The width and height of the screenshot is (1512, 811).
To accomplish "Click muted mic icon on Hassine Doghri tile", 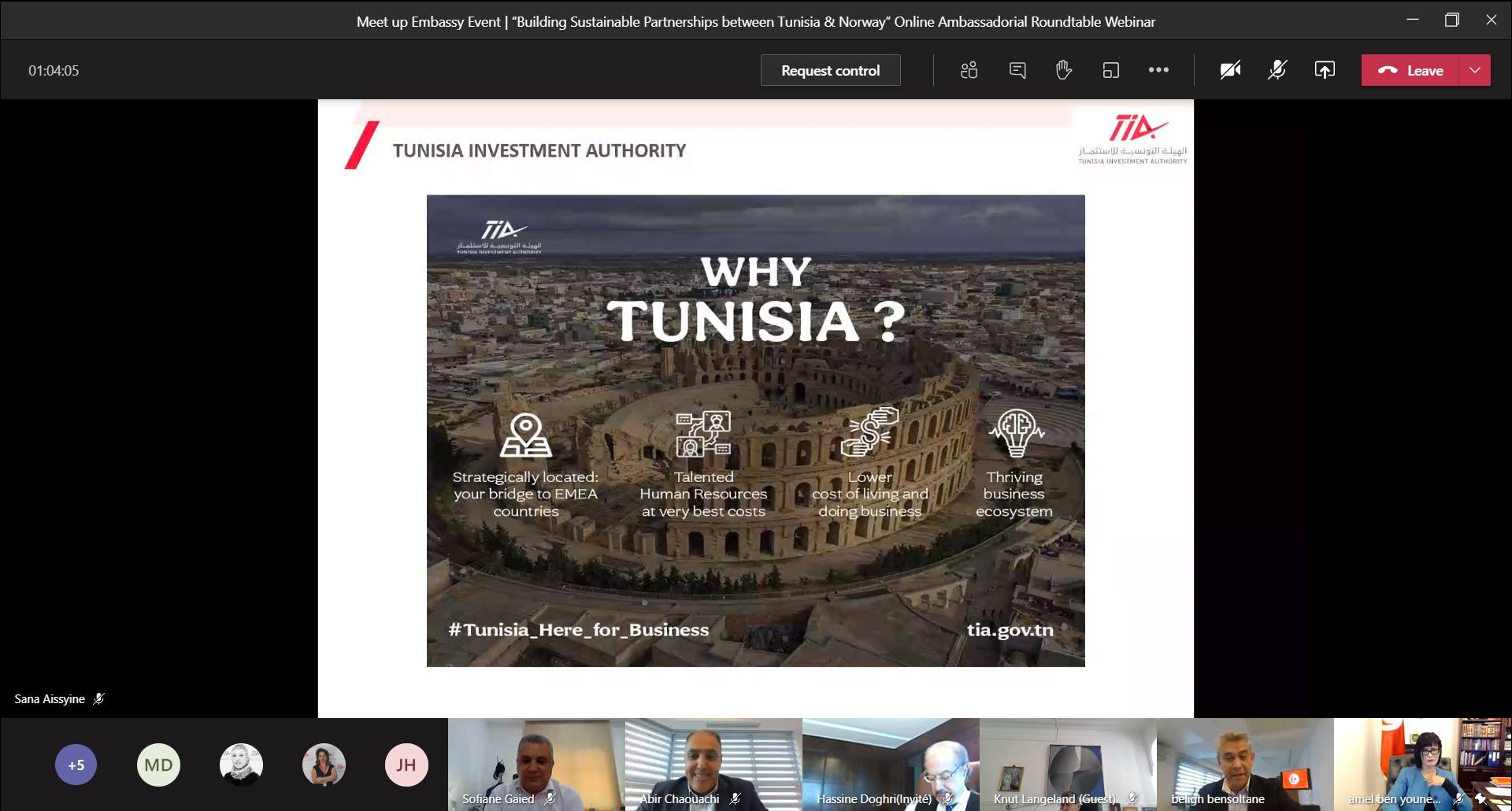I will point(947,798).
